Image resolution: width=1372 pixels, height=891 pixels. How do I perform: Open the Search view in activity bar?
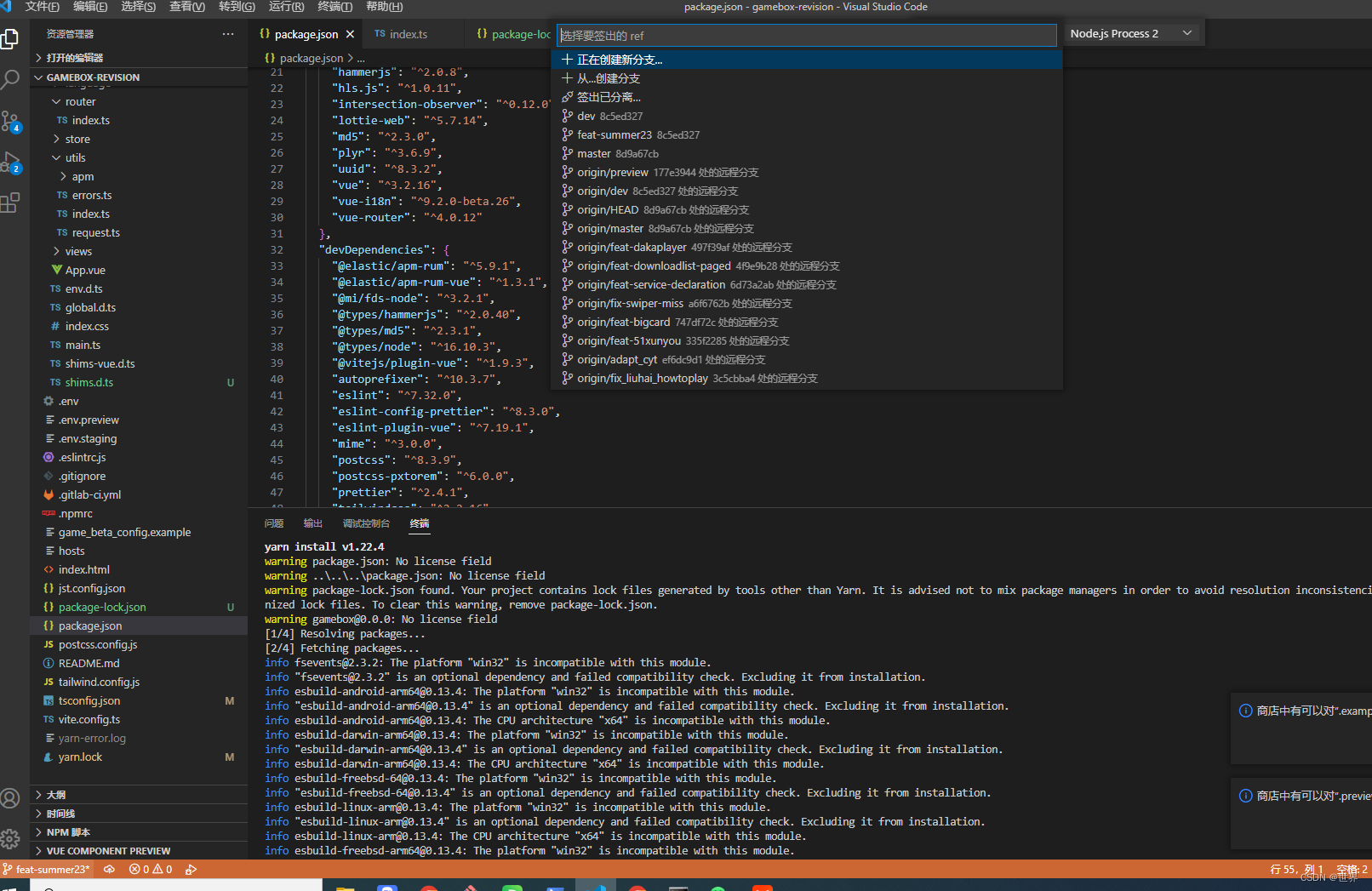click(x=10, y=80)
